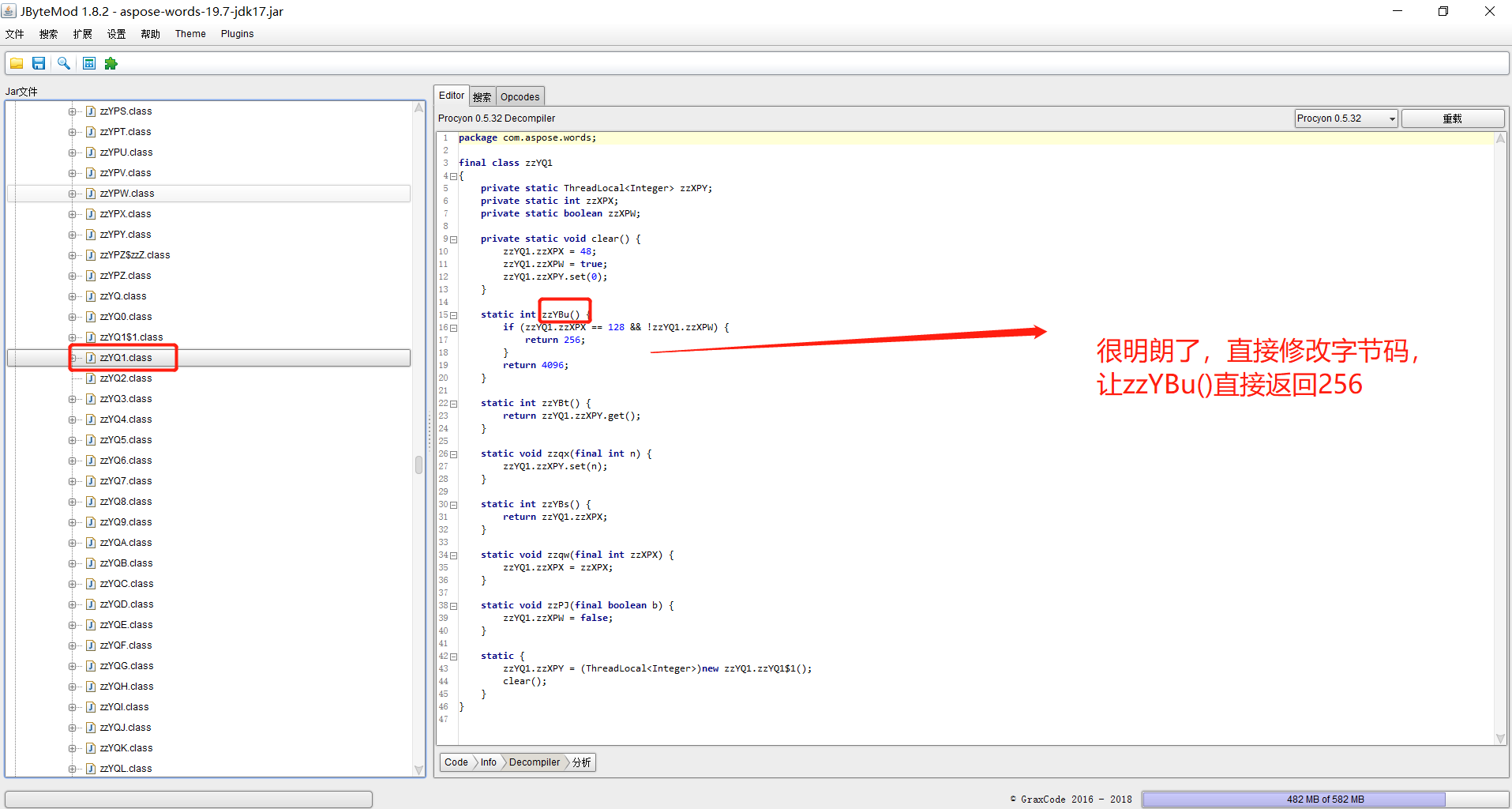Click the JByteMod app icon in title bar
Viewport: 1512px width, 809px height.
click(9, 11)
